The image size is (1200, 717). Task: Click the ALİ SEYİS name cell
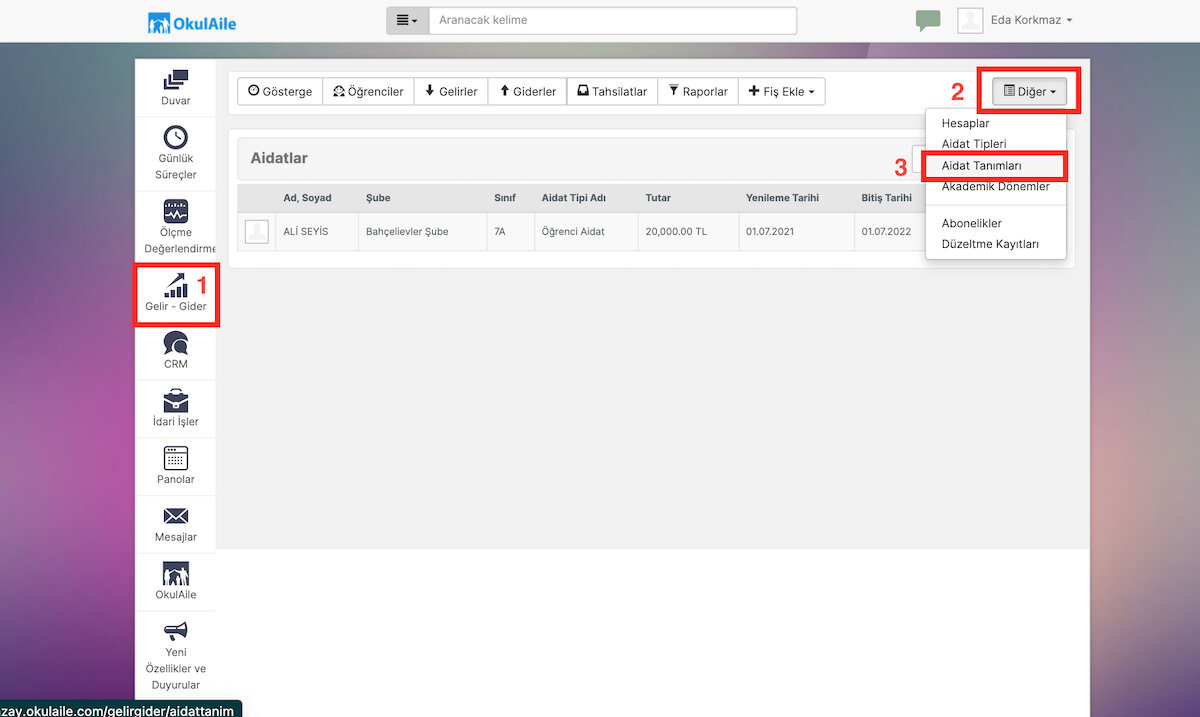pyautogui.click(x=316, y=232)
